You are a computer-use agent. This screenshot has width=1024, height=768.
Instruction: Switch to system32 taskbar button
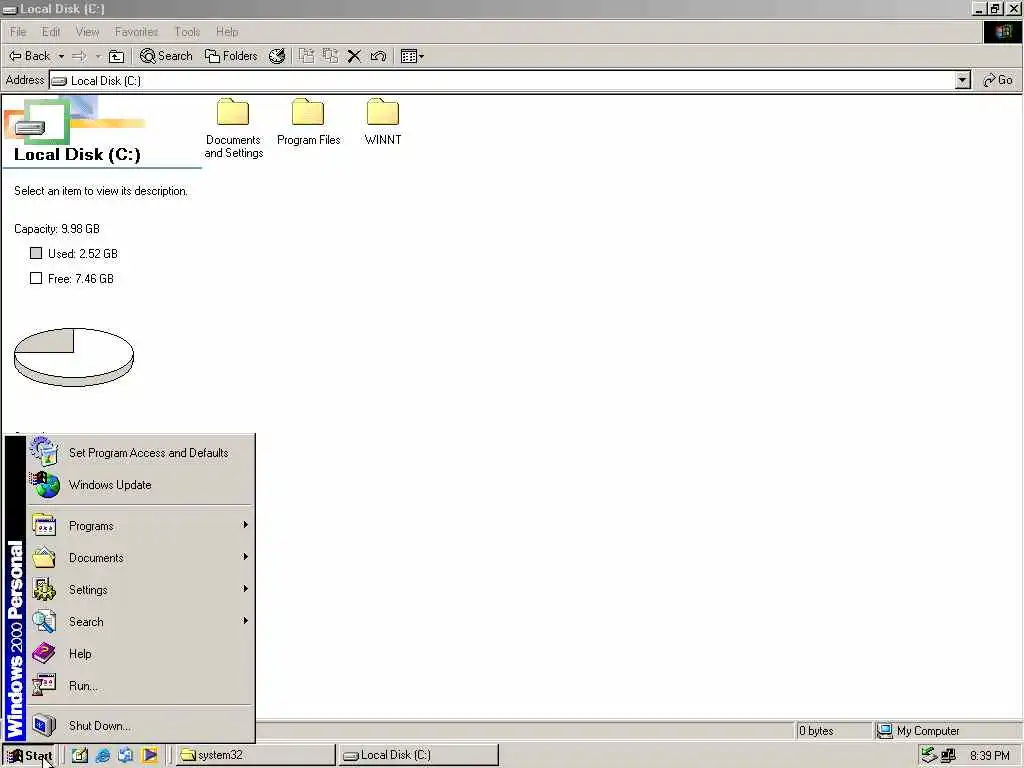point(255,755)
